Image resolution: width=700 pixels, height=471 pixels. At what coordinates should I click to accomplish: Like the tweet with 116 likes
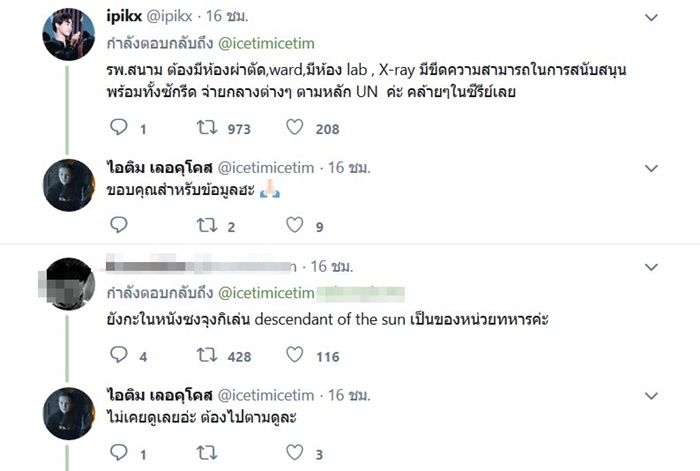(295, 355)
